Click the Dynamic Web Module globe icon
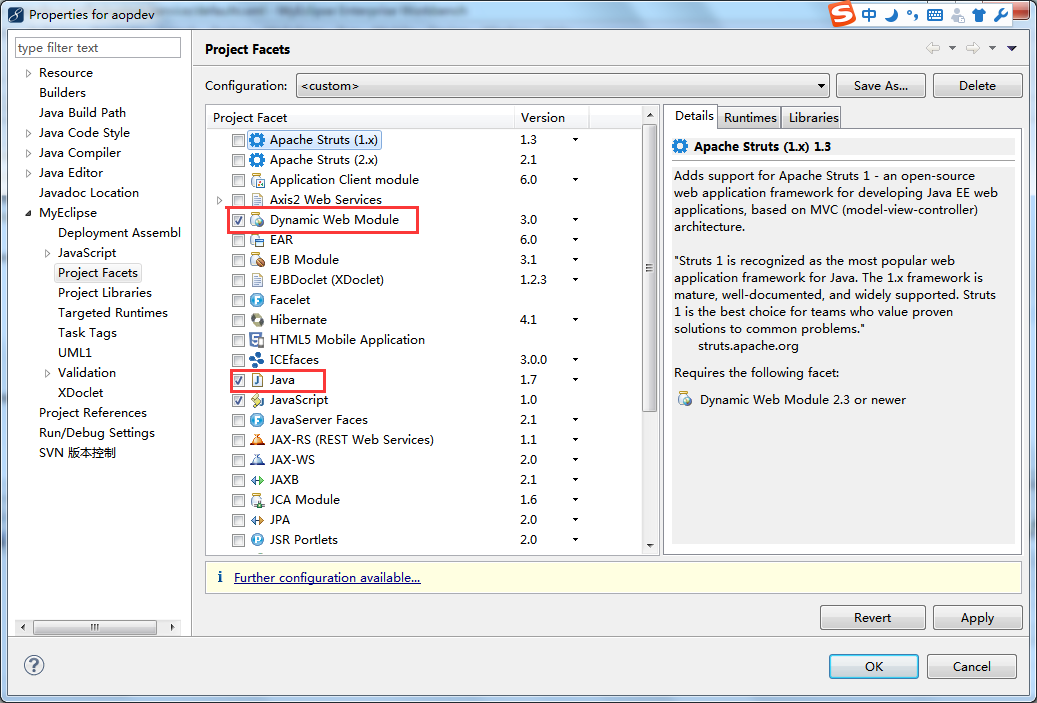This screenshot has width=1037, height=703. click(x=257, y=220)
